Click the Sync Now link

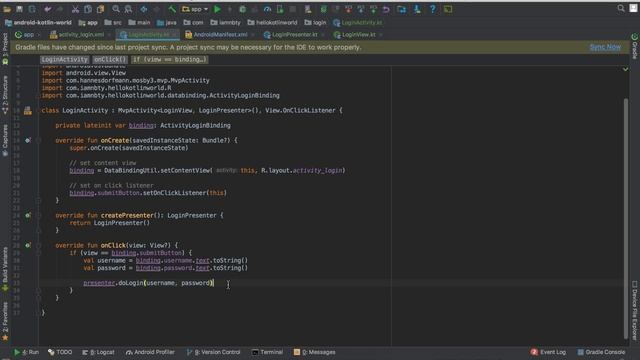(605, 47)
